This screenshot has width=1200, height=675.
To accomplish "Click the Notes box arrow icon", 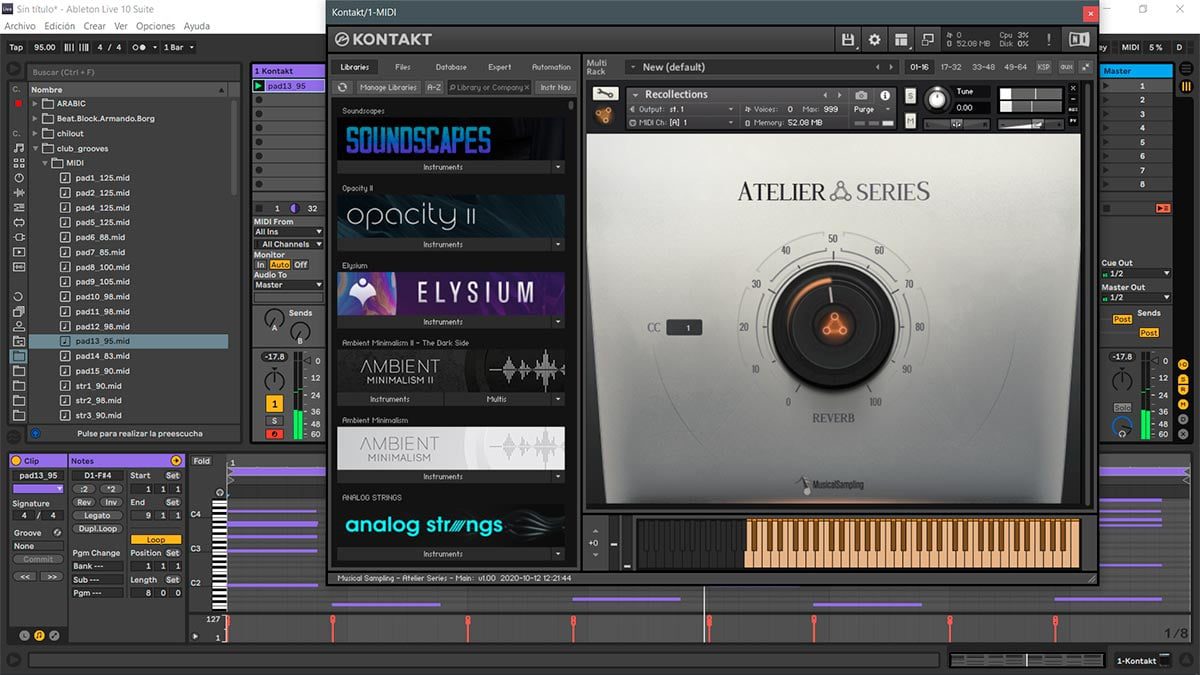I will click(177, 460).
